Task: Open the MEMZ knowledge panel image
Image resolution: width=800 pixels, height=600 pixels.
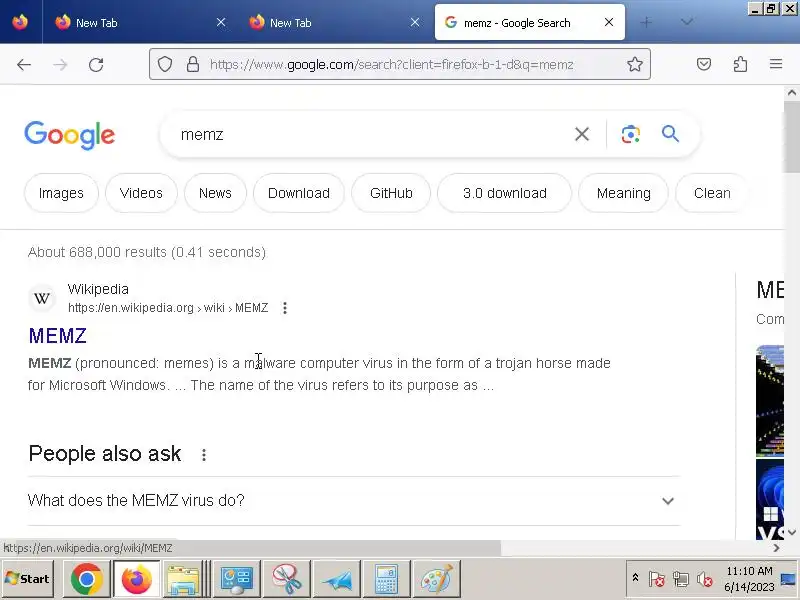Action: coord(770,401)
